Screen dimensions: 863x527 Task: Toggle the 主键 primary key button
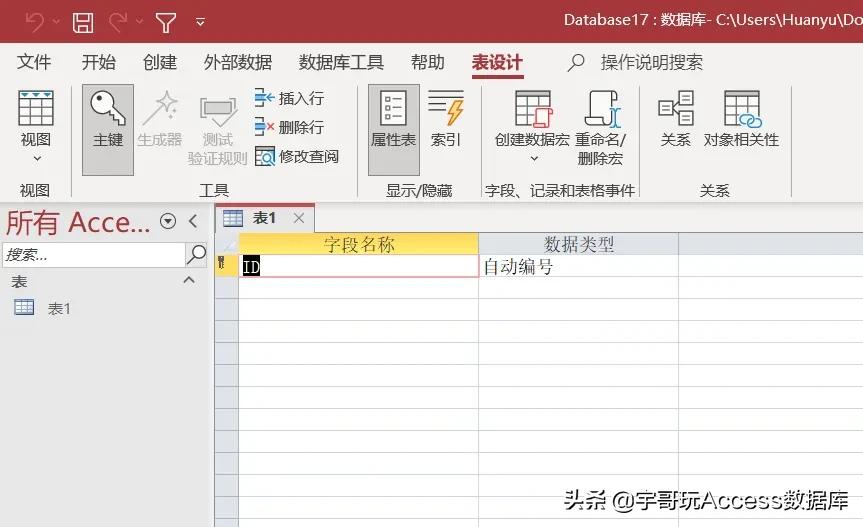pos(108,130)
